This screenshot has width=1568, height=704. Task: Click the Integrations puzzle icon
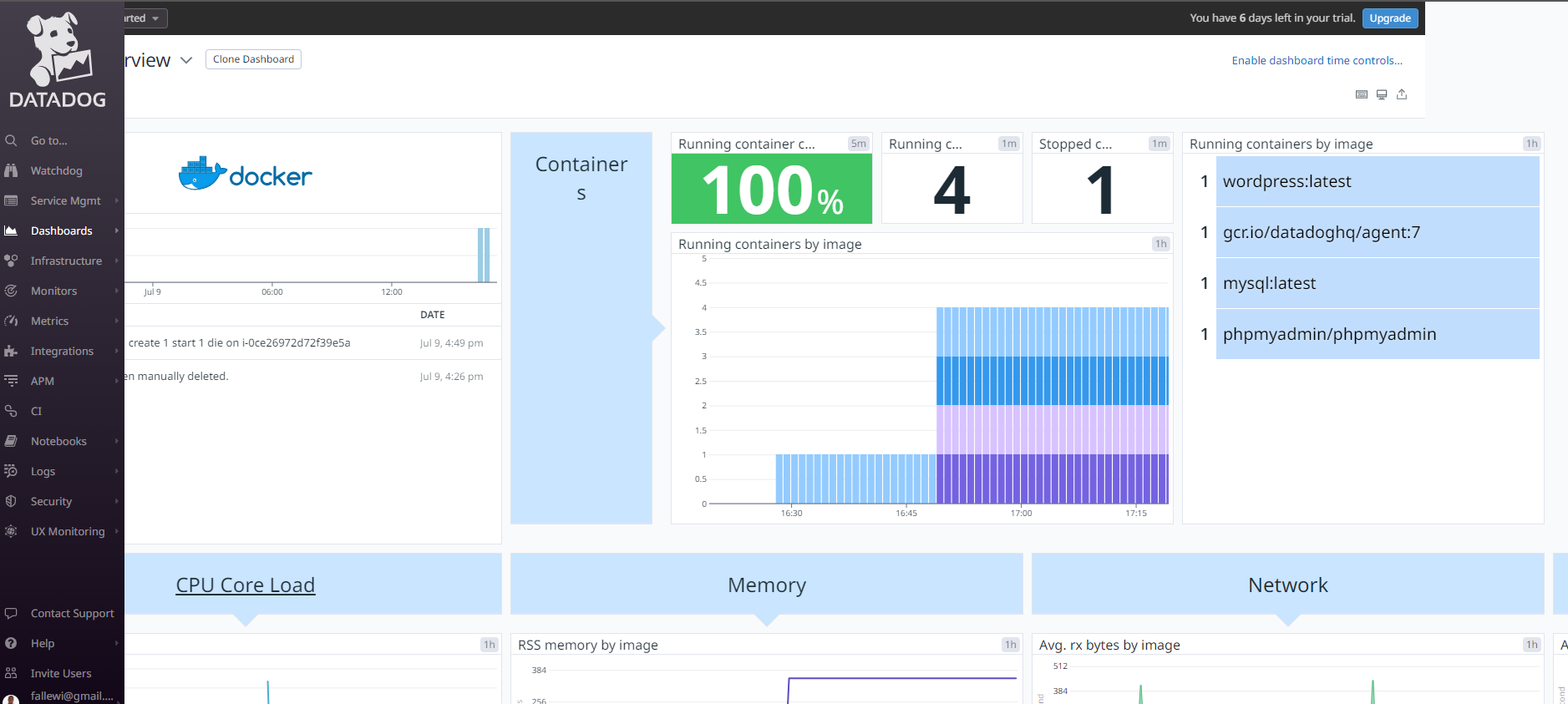click(11, 351)
